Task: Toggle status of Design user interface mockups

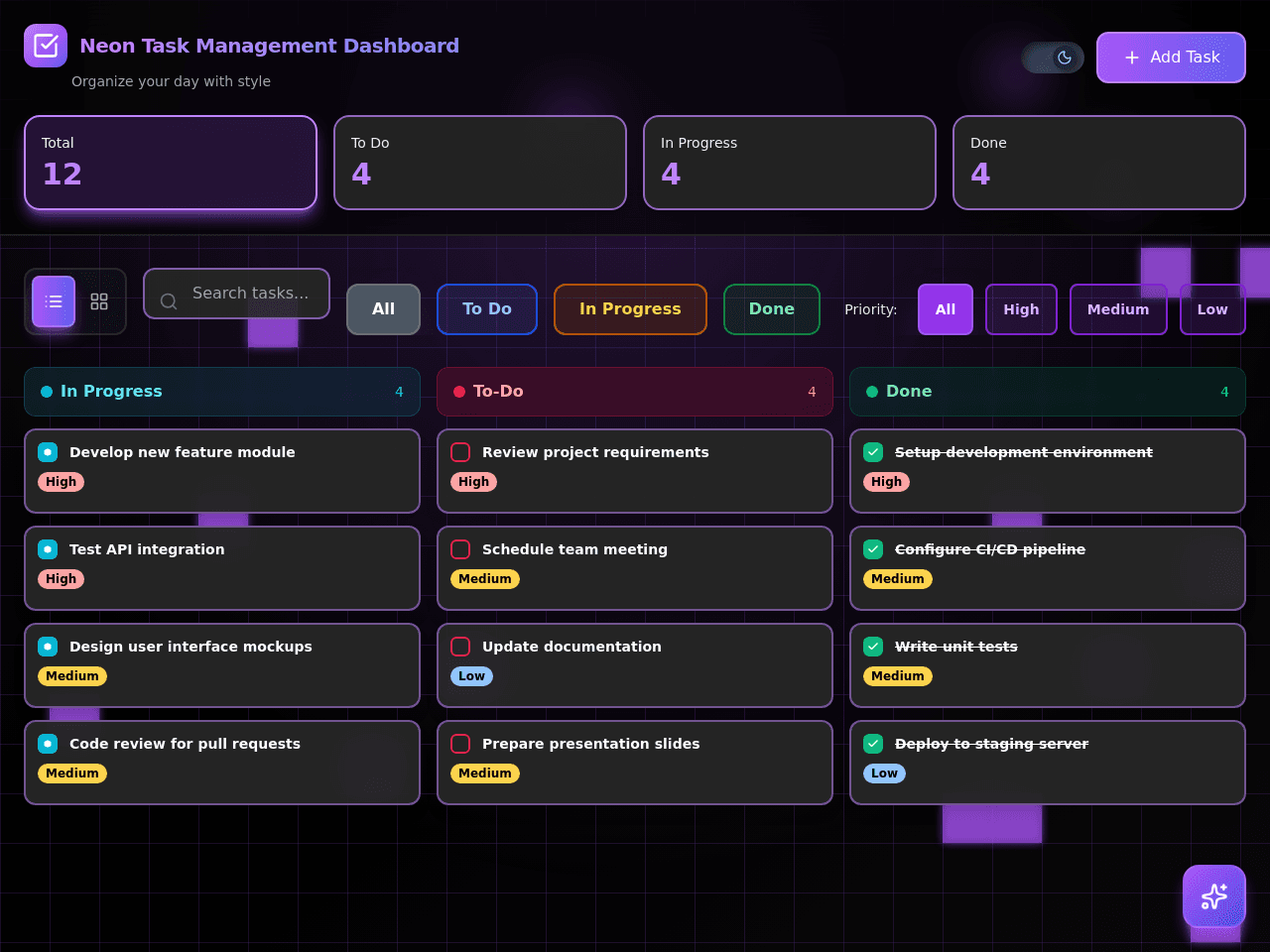Action: point(48,647)
